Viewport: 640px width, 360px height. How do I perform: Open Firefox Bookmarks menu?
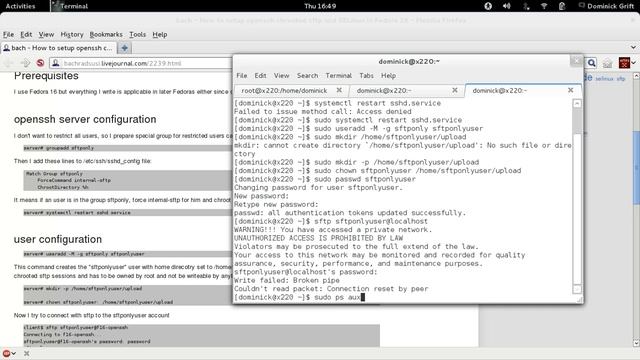[106, 34]
